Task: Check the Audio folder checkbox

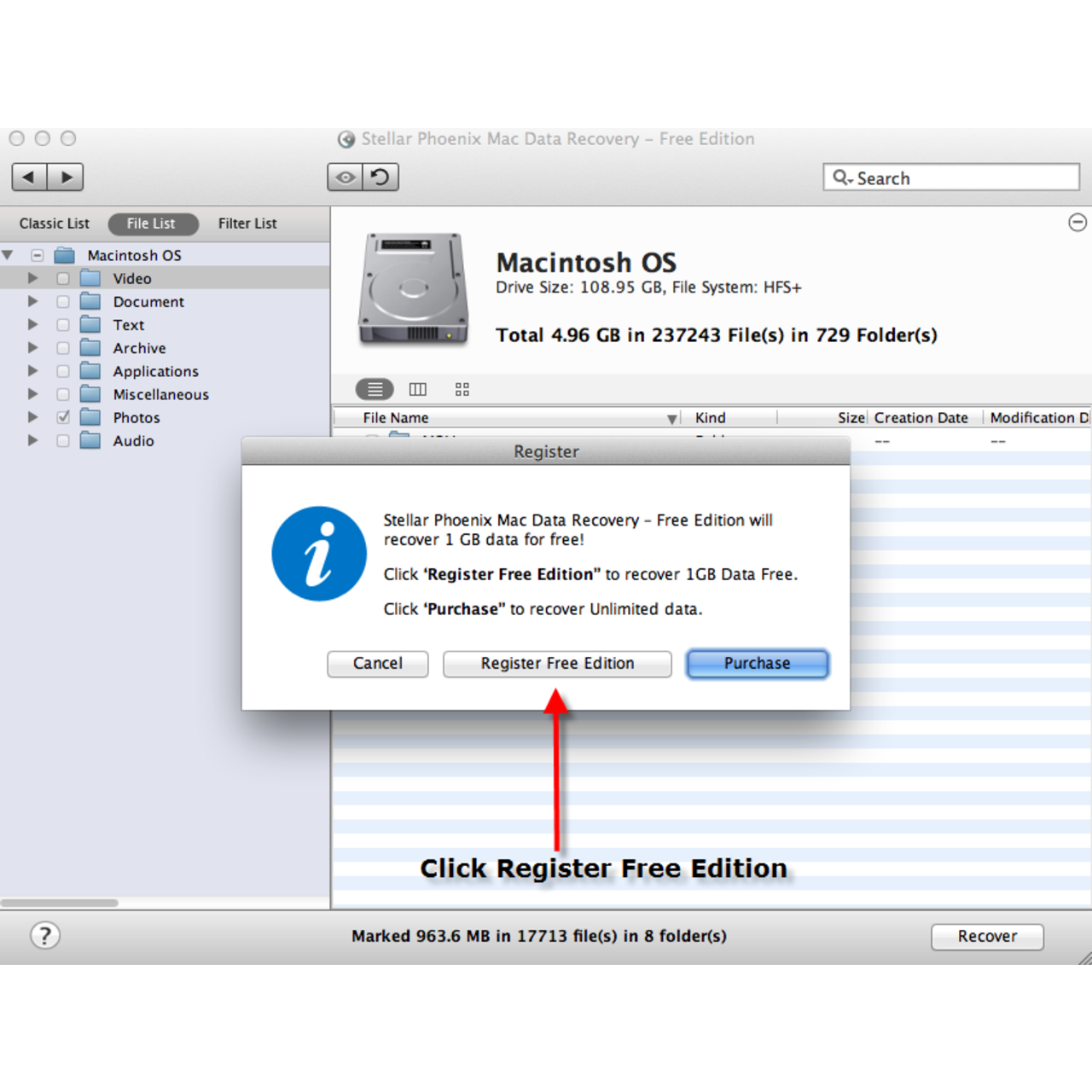Action: pyautogui.click(x=63, y=440)
